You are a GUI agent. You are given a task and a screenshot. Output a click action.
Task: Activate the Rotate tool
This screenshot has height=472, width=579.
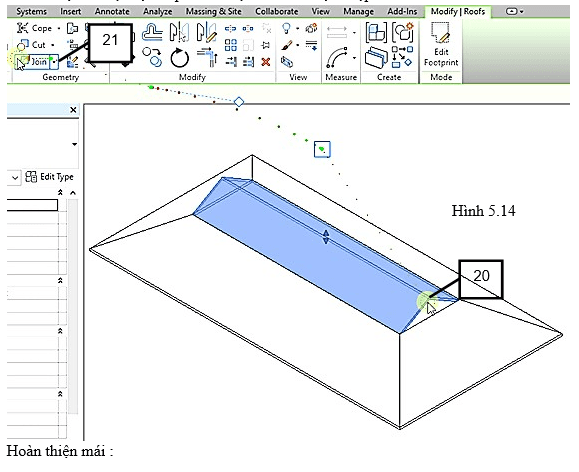[x=180, y=58]
